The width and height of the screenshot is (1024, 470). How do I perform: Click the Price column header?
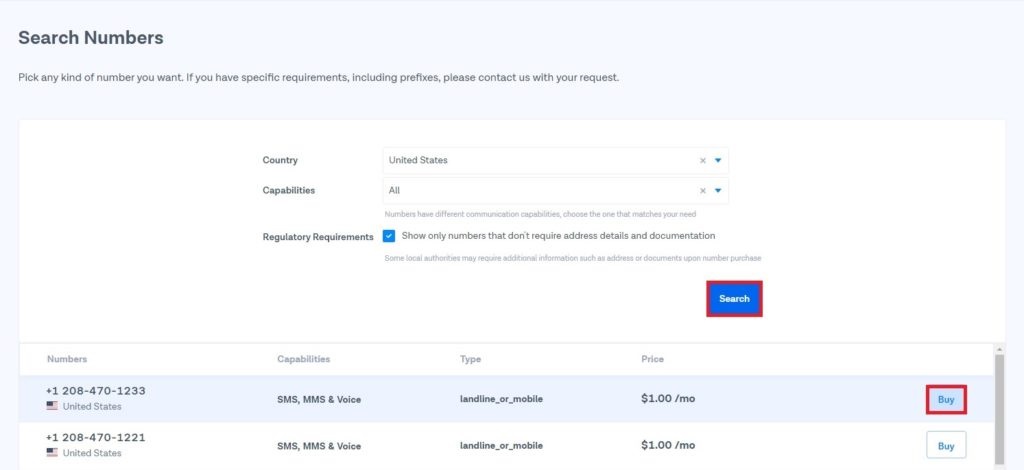click(652, 359)
